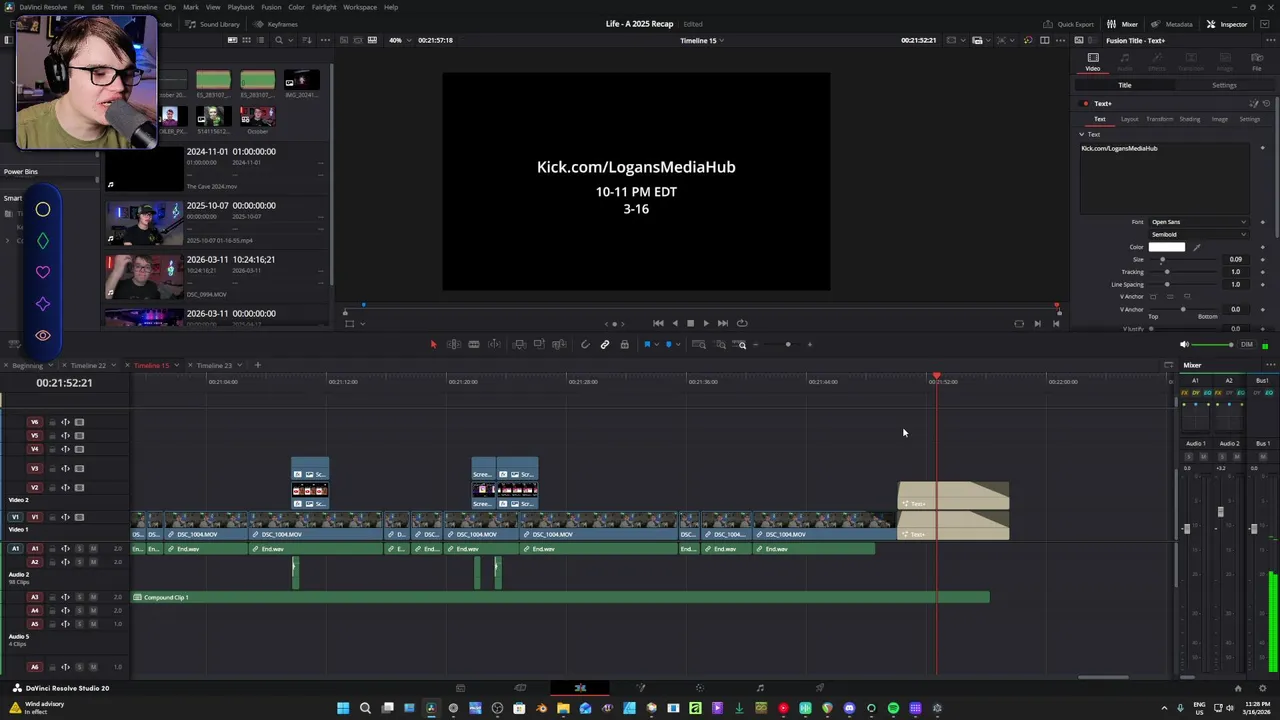Switch to Timeline 23 tab
This screenshot has height=720, width=1280.
(x=214, y=365)
